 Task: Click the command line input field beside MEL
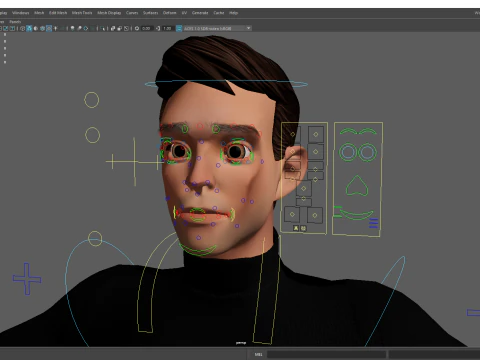pos(327,355)
